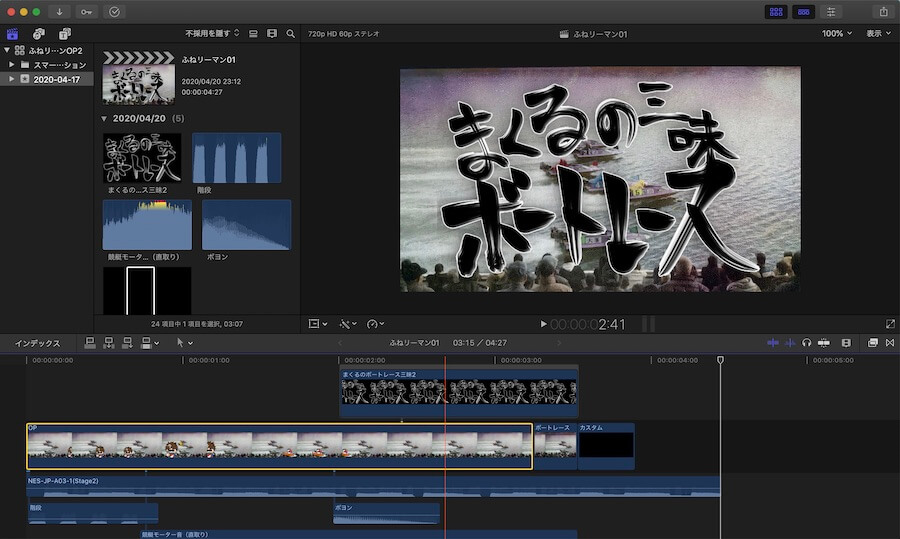Select the まくるのボートレース三昧2 timeline clip
This screenshot has height=539, width=900.
[459, 393]
